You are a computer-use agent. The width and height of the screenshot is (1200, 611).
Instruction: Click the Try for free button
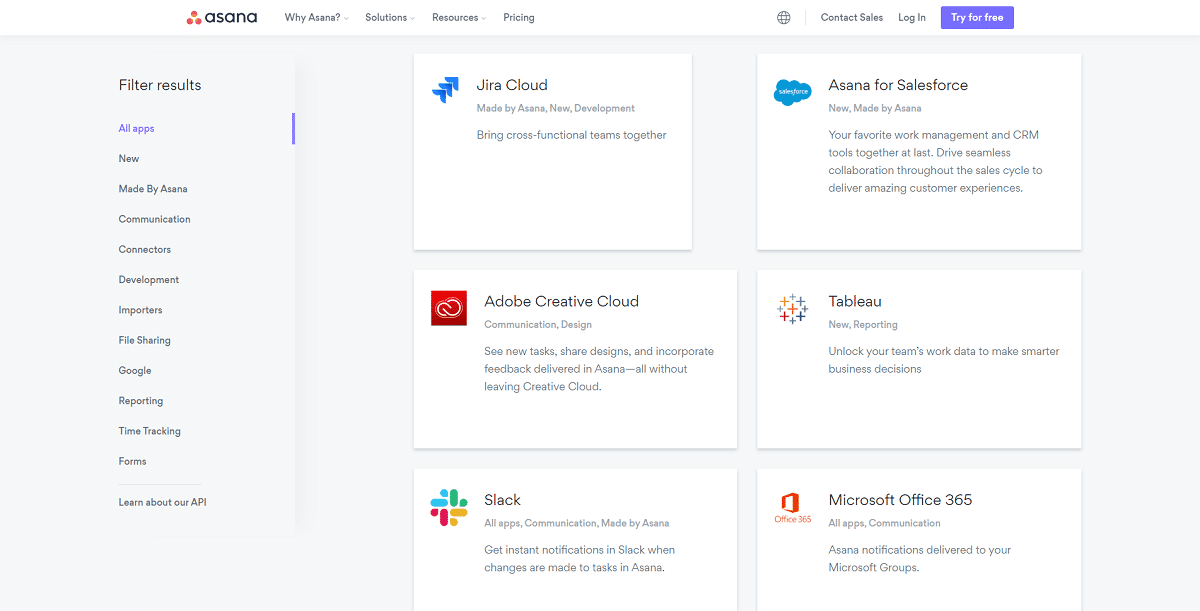point(976,17)
